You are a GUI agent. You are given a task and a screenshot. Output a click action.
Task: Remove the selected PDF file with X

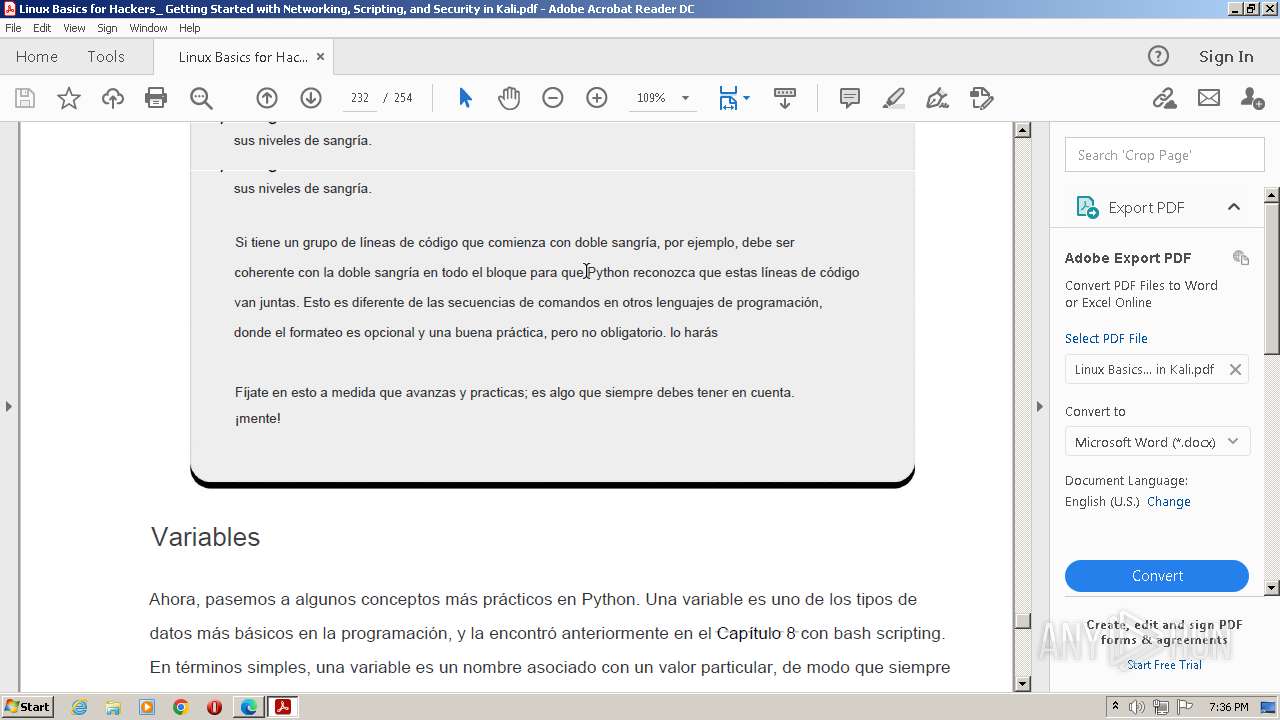tap(1236, 369)
